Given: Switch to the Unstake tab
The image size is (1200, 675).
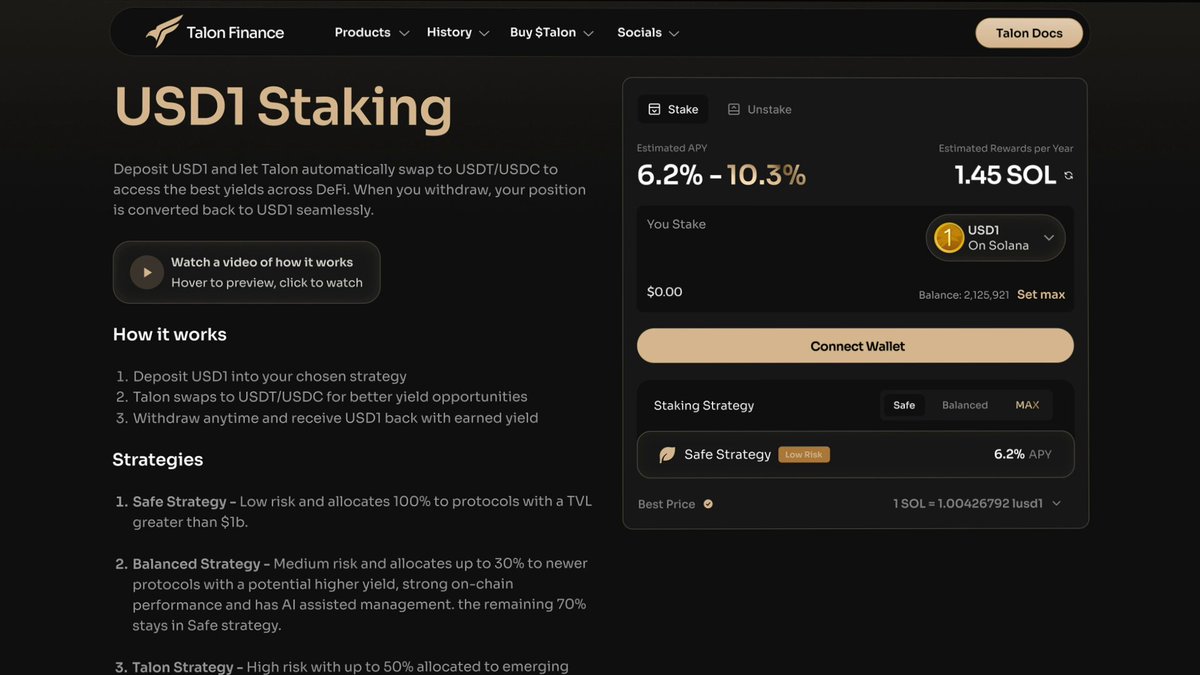Looking at the screenshot, I should pos(759,109).
